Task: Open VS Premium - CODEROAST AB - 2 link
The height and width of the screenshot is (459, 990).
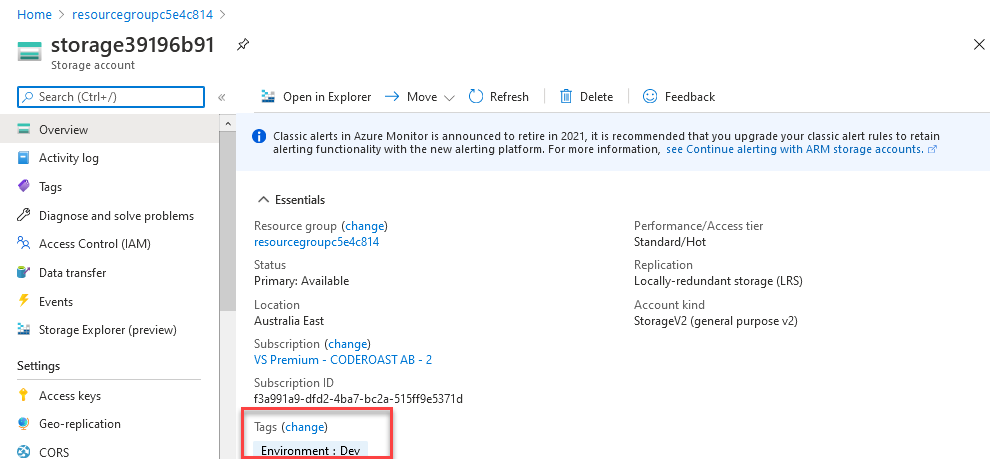Action: (343, 360)
